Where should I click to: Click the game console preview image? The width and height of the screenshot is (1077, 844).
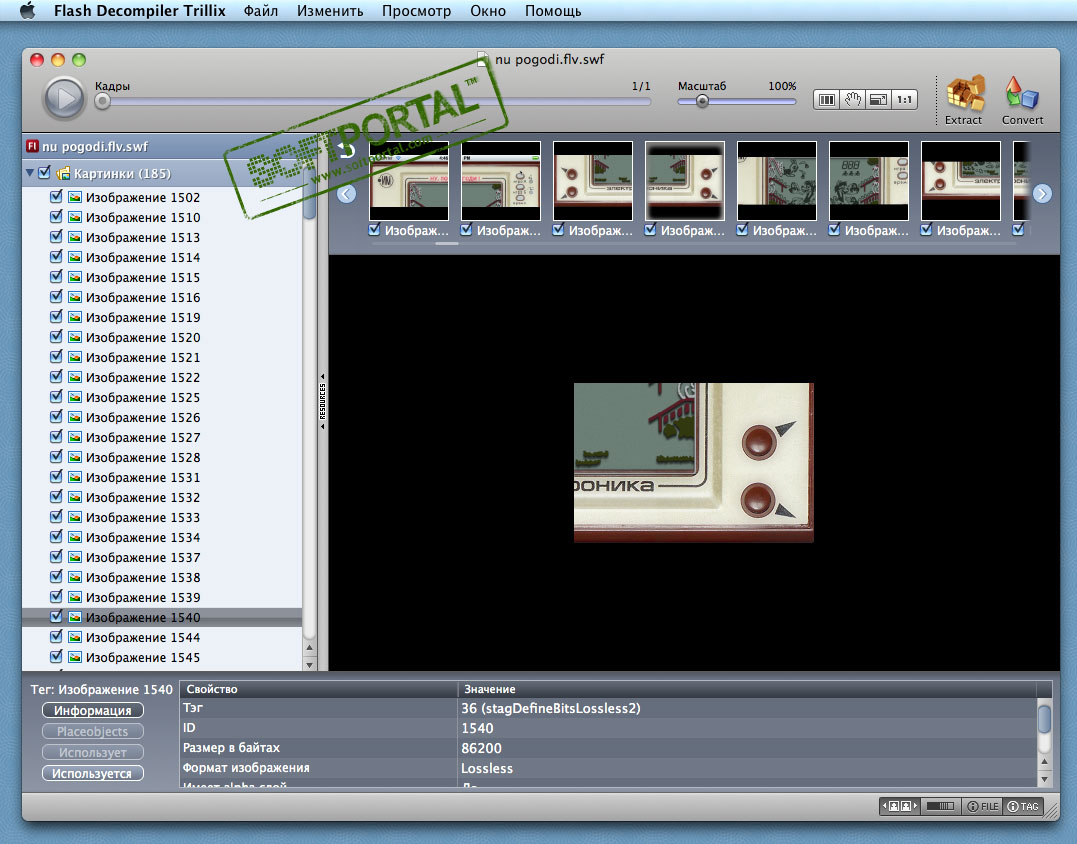pyautogui.click(x=694, y=463)
